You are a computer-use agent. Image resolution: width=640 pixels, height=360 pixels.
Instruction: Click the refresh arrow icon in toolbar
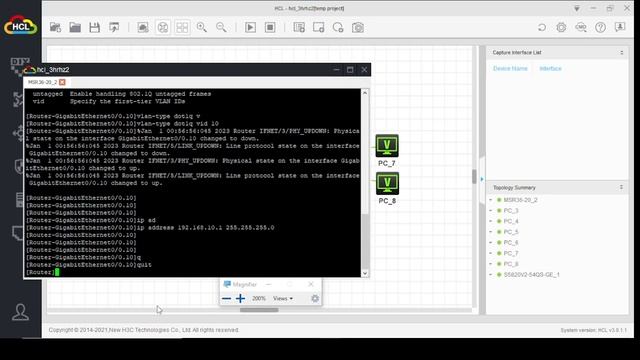point(542,27)
